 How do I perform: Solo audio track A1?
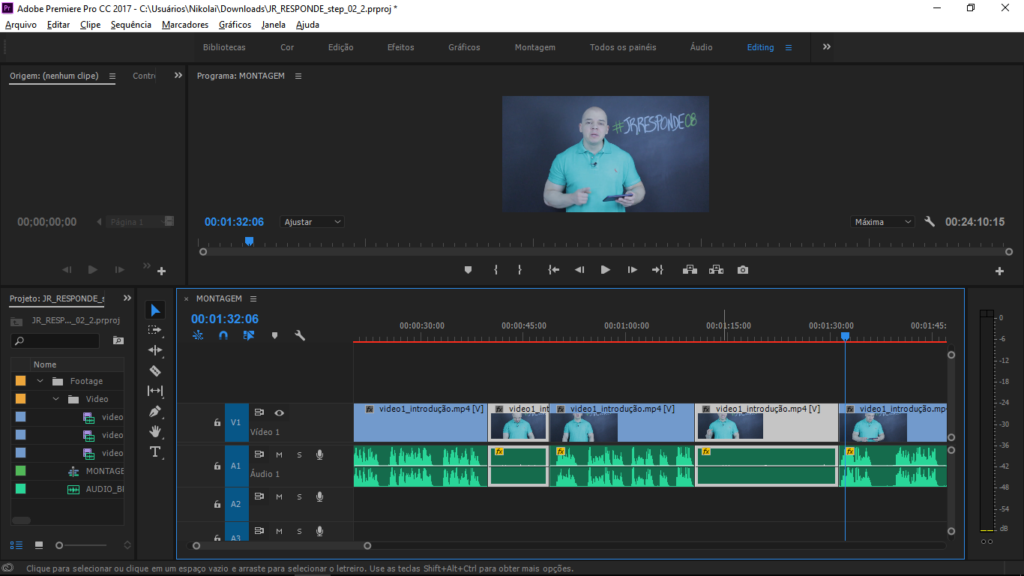(299, 455)
